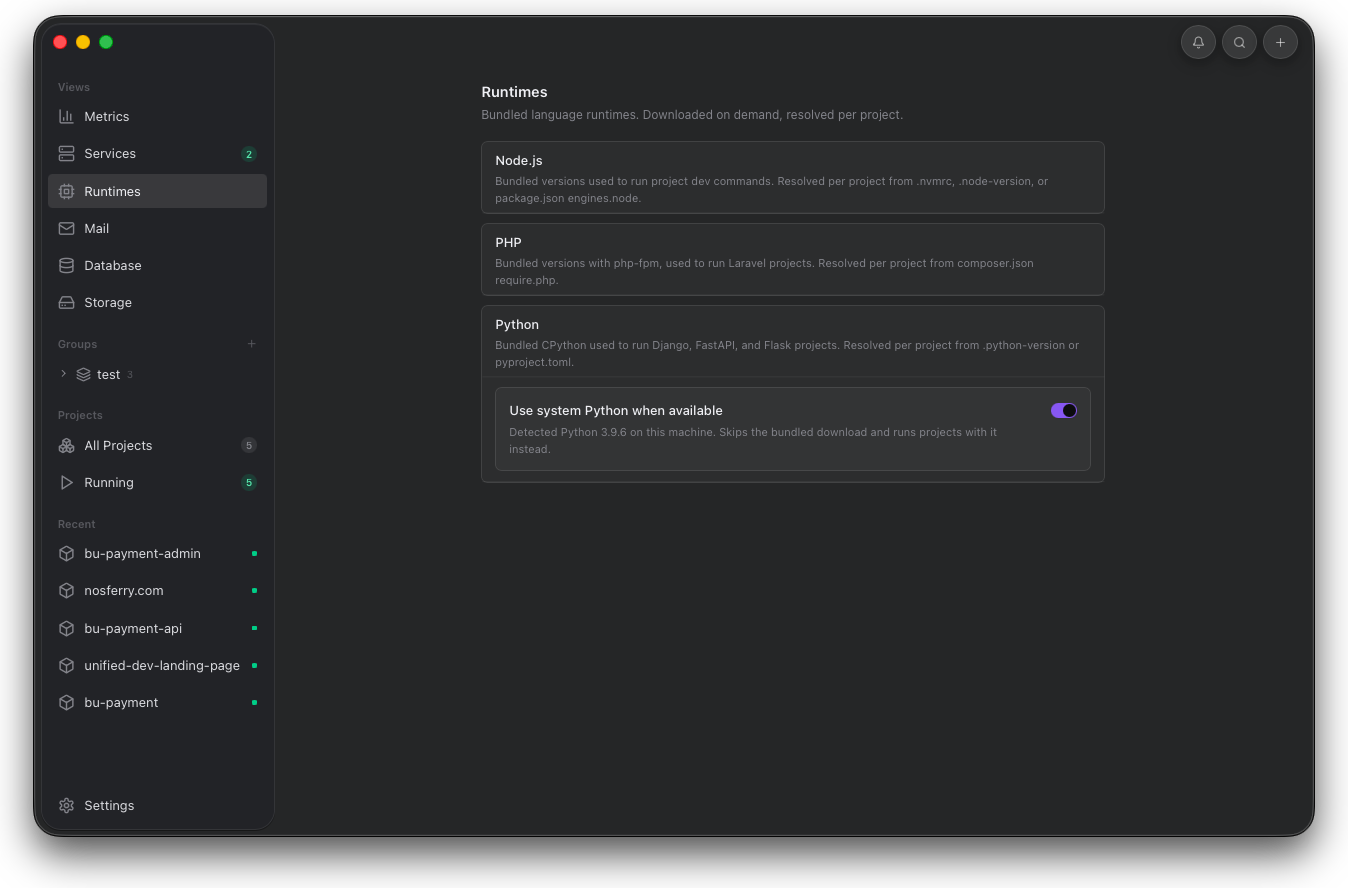
Task: Select the Runtimes sidebar item
Action: pos(157,191)
